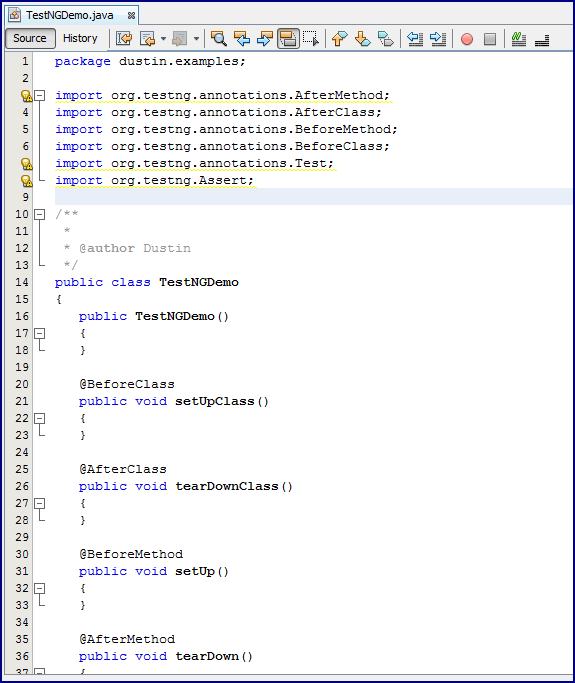Viewport: 575px width, 683px height.
Task: Toggle Rectangular Selection mode
Action: [311, 39]
